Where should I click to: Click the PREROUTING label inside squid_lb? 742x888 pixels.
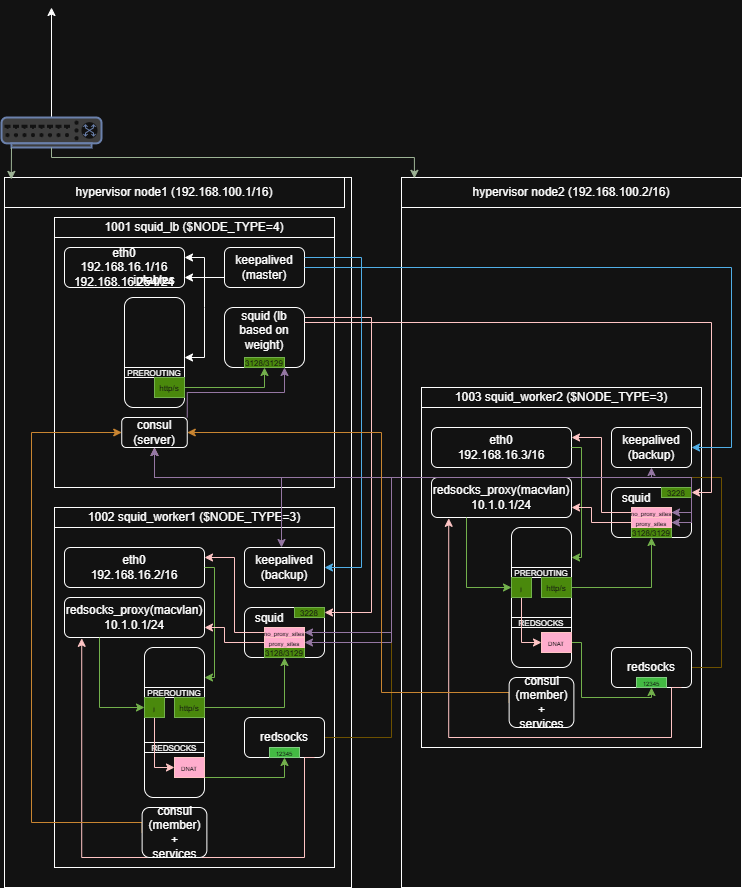154,373
